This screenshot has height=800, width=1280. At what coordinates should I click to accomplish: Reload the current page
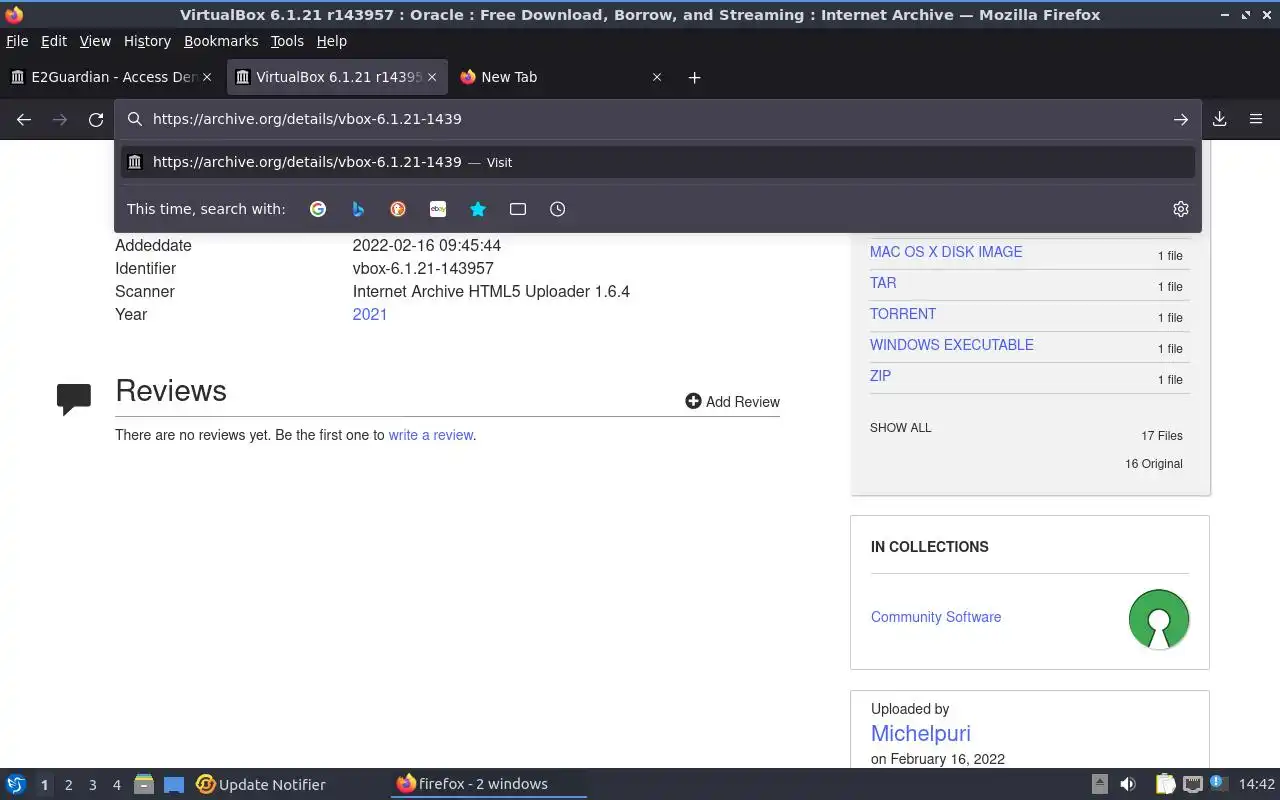tap(96, 119)
